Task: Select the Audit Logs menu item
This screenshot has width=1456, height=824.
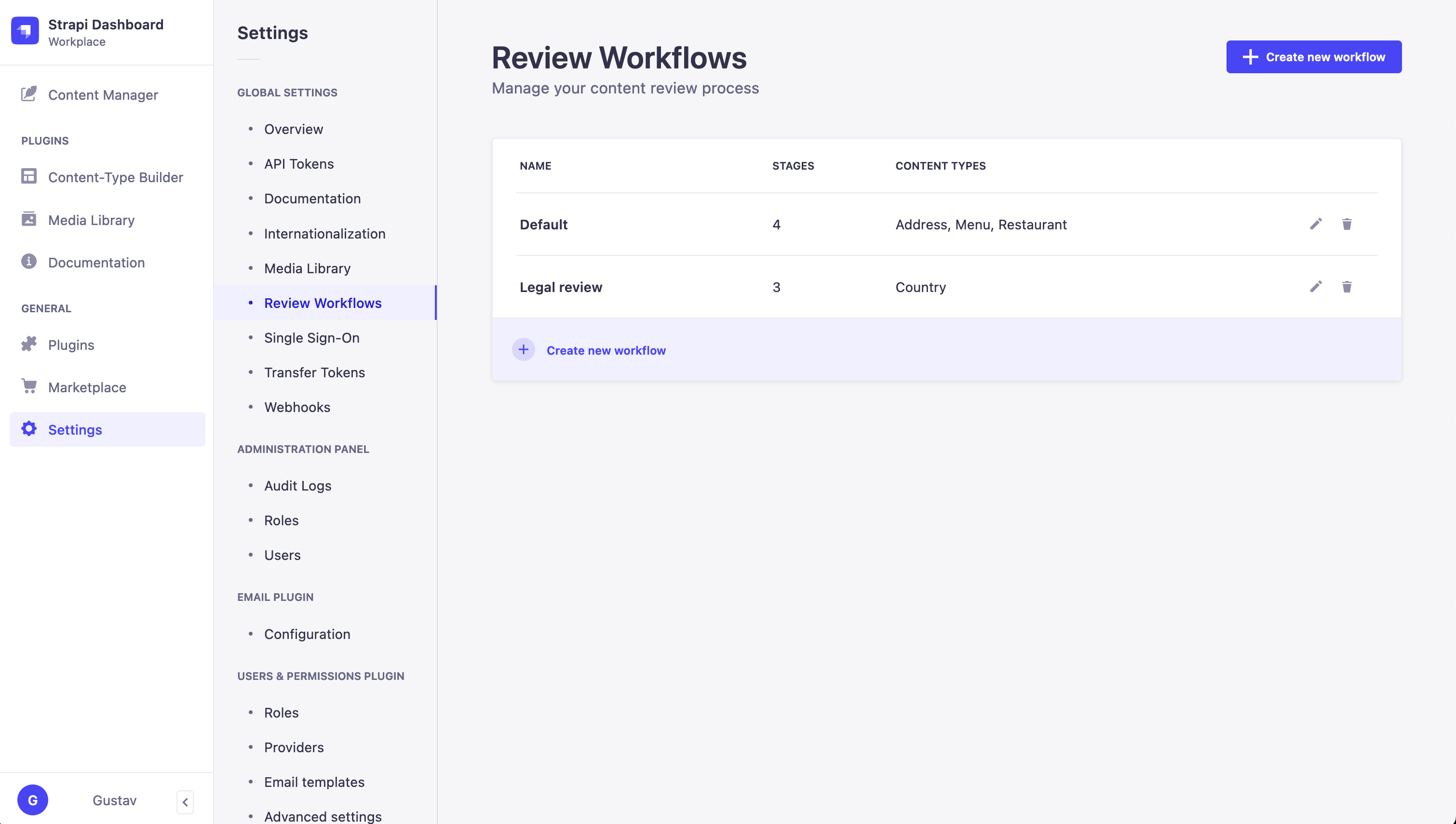Action: 297,485
